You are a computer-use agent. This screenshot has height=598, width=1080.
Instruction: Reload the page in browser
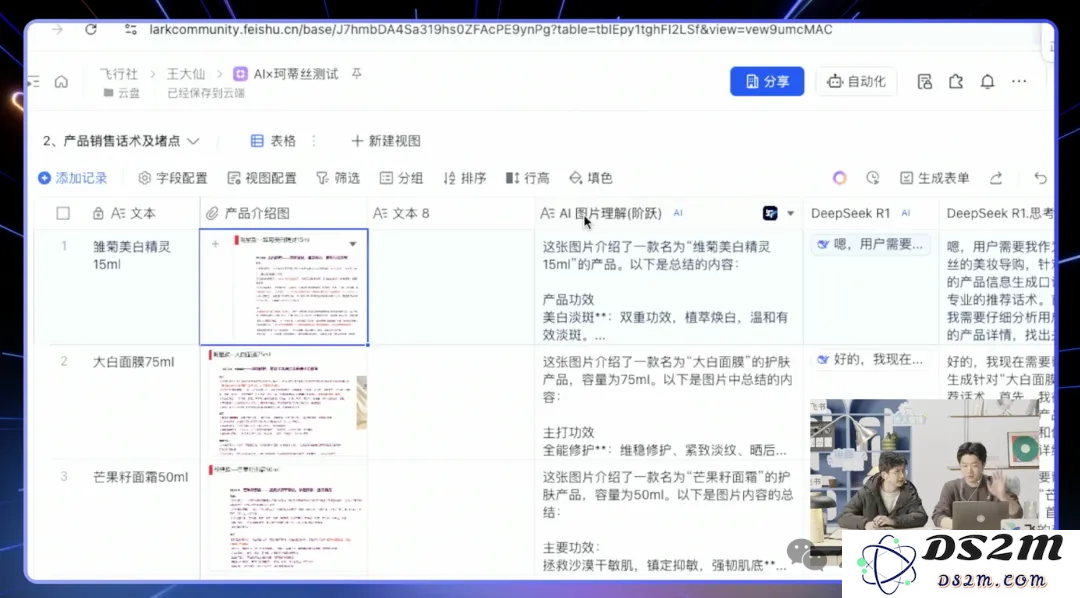[x=91, y=30]
